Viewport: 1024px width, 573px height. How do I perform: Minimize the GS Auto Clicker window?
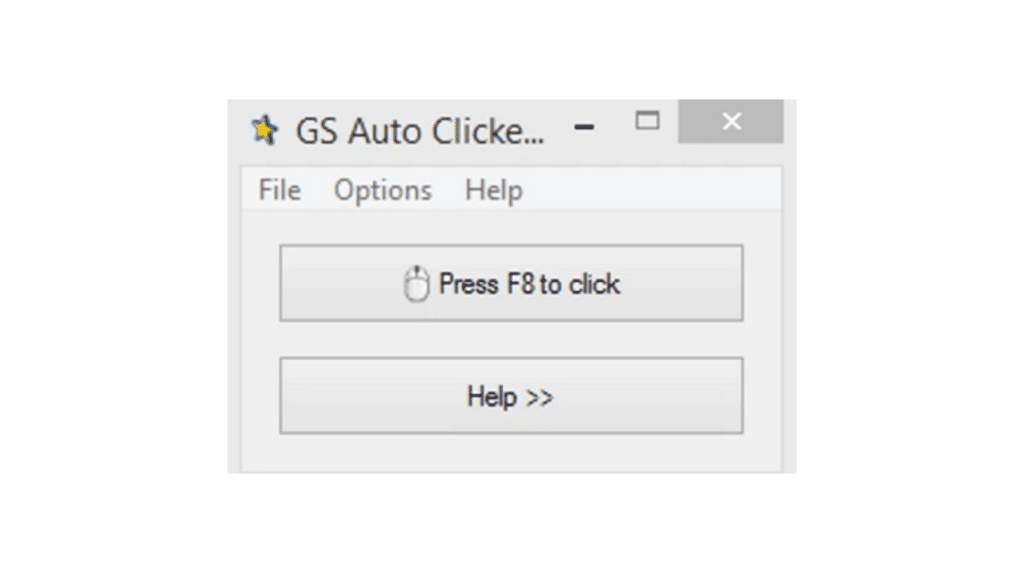584,127
